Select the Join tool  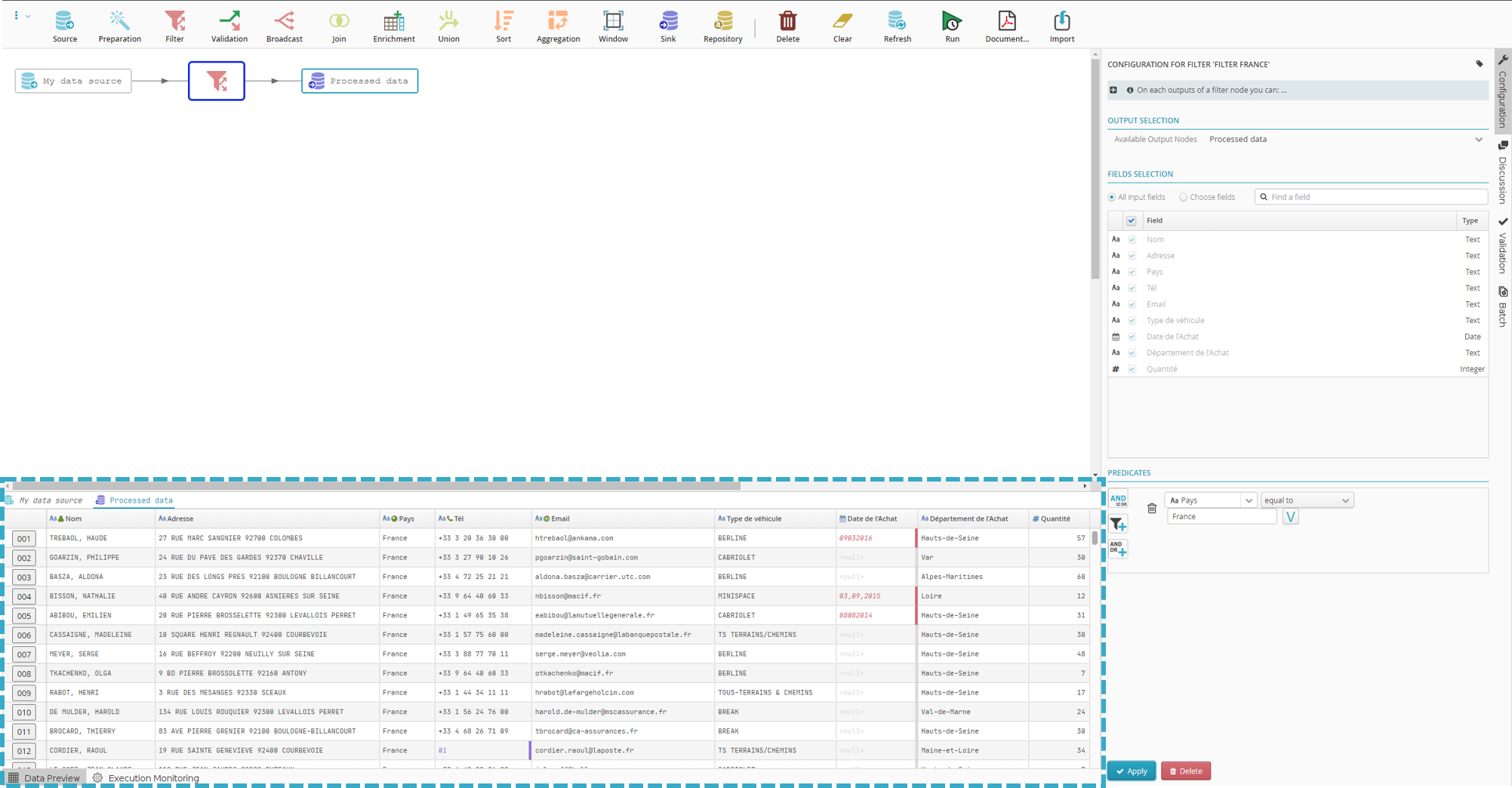(x=339, y=26)
